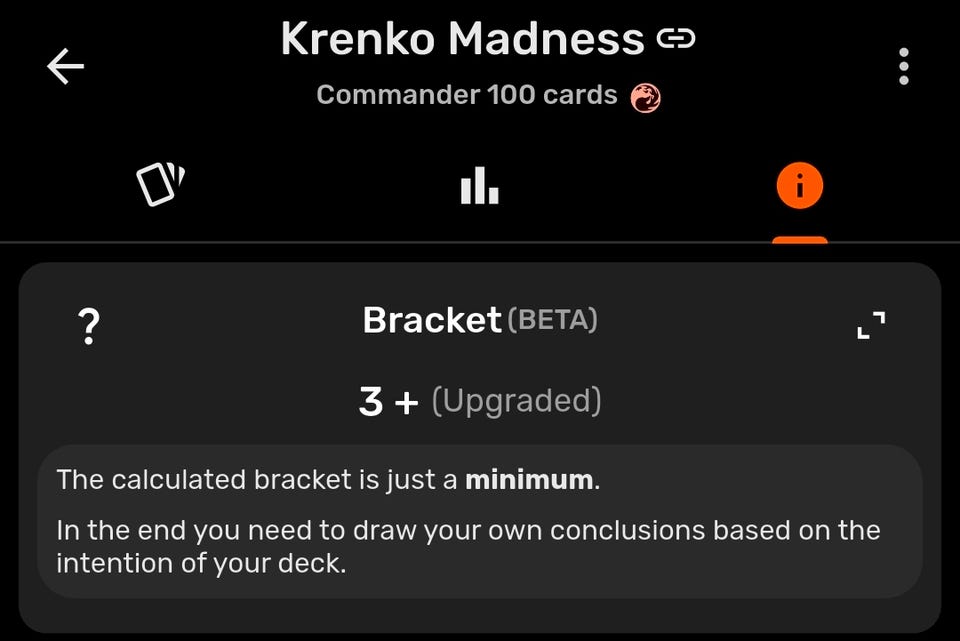
Task: Tap the Commander 100 cards subtitle
Action: (x=467, y=95)
